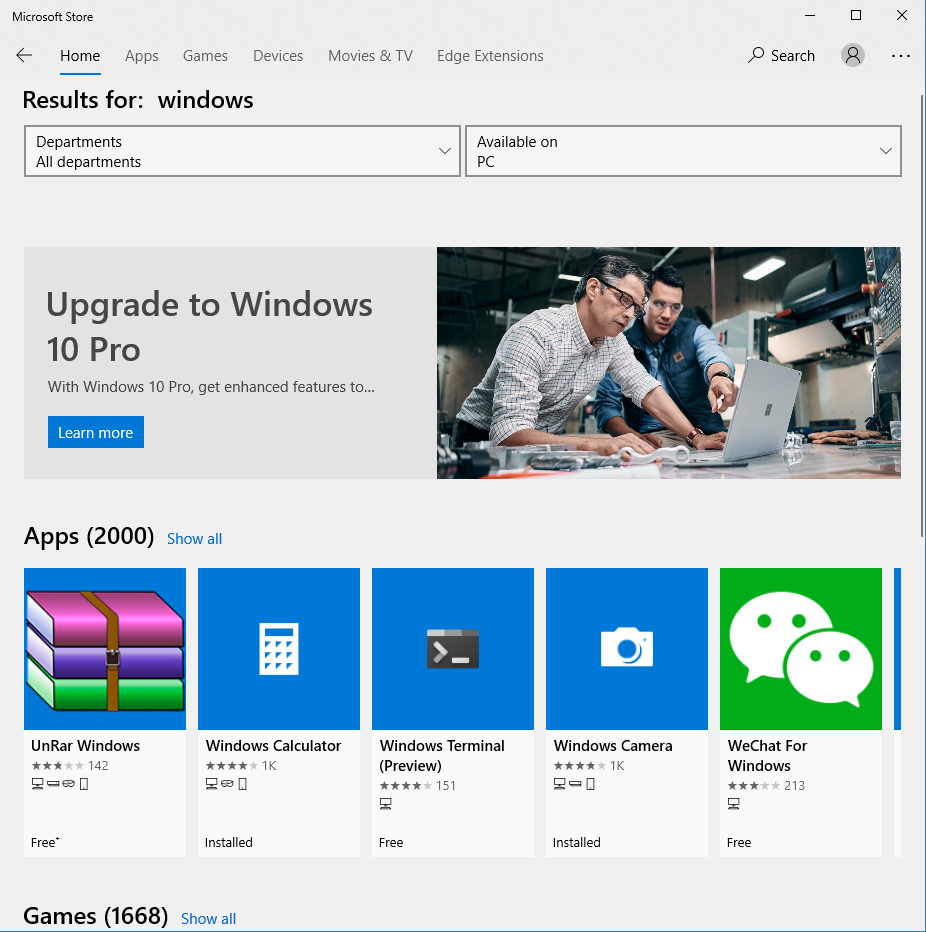Open the Windows Terminal (Preview) title
Image resolution: width=926 pixels, height=932 pixels.
(442, 755)
